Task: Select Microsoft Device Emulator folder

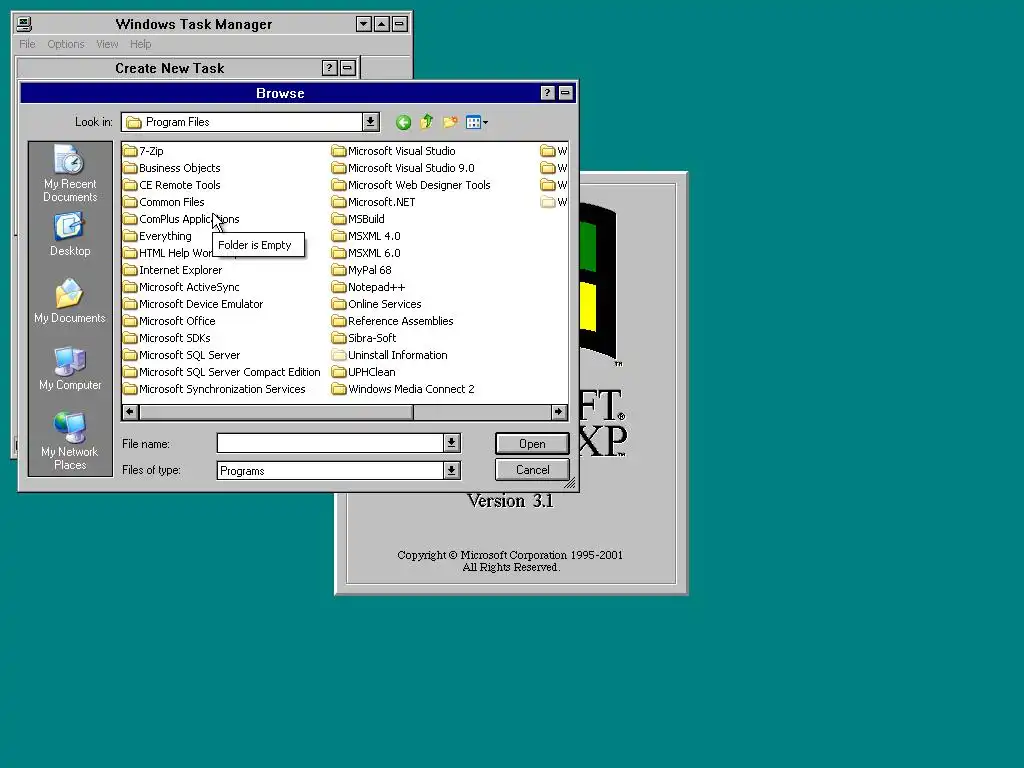Action: 193,304
